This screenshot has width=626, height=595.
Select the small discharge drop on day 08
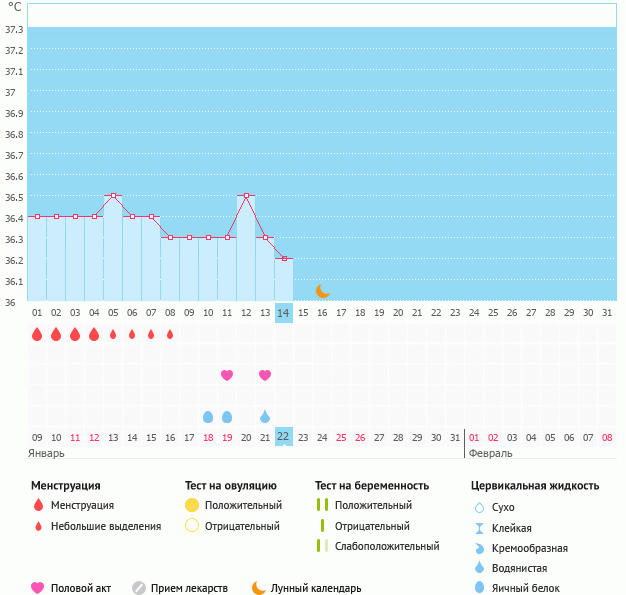tap(170, 334)
